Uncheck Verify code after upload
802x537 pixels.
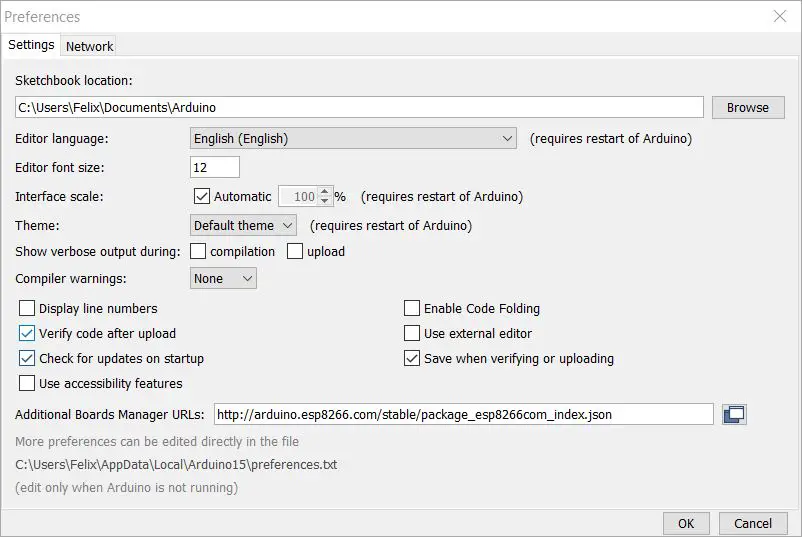[x=27, y=333]
